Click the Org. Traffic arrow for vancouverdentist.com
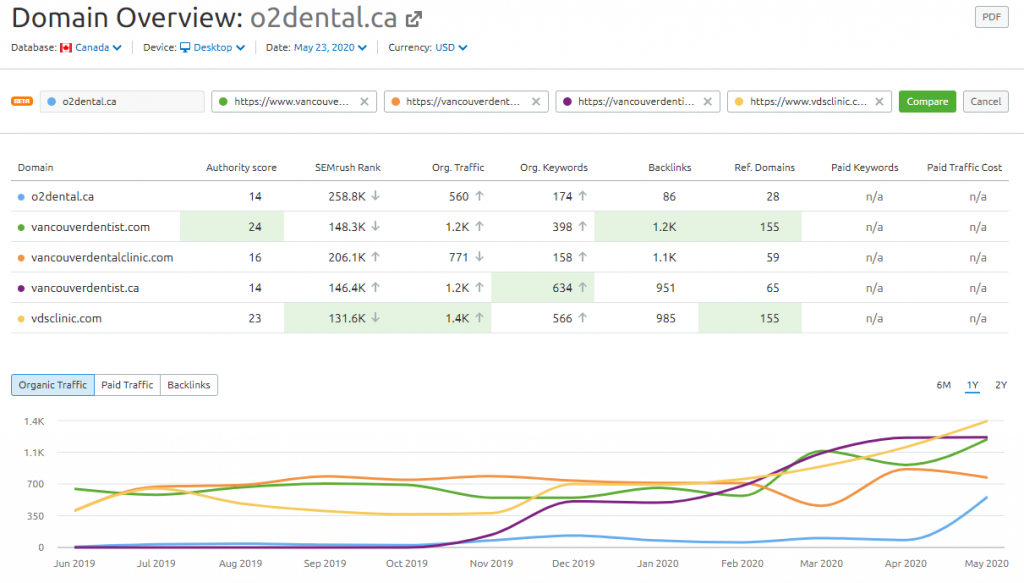The image size is (1024, 583). coord(479,227)
